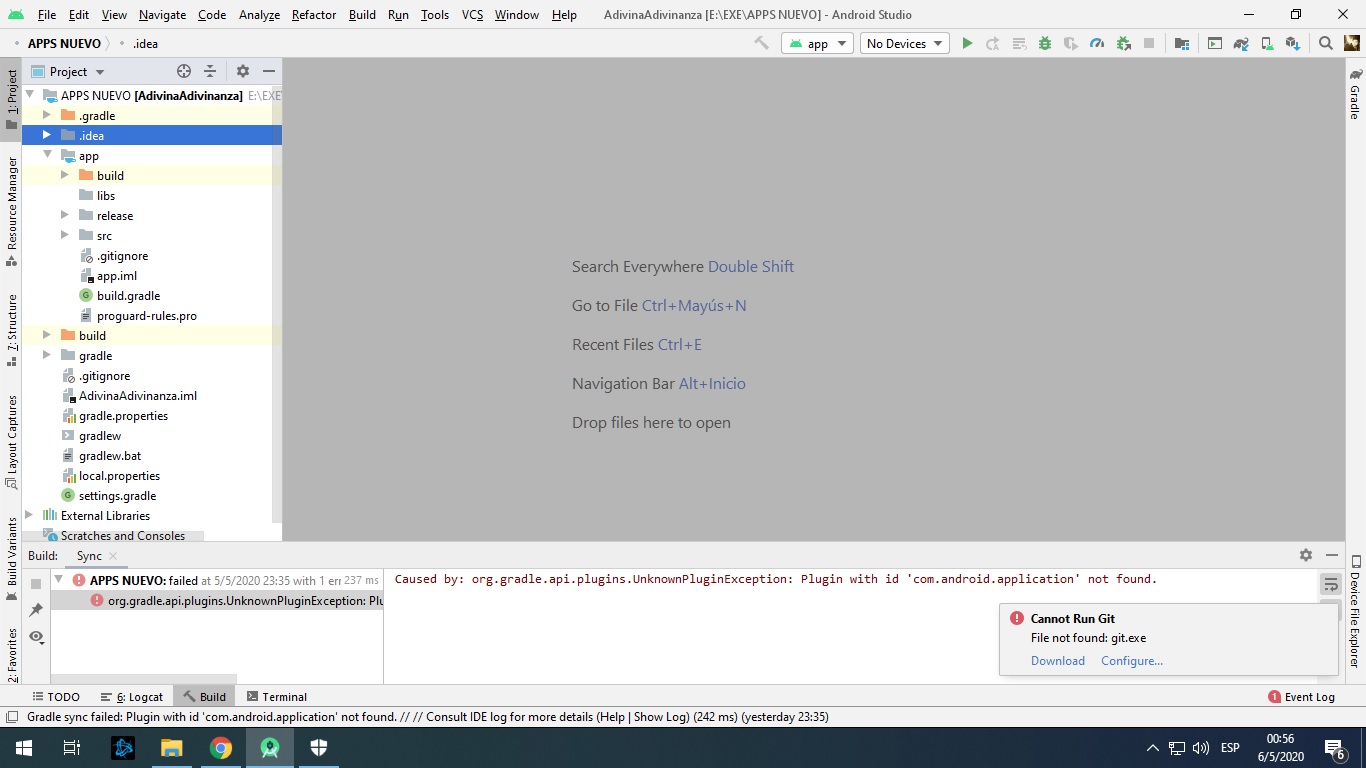The height and width of the screenshot is (768, 1366).
Task: Expand the .idea folder arrow
Action: coord(46,135)
